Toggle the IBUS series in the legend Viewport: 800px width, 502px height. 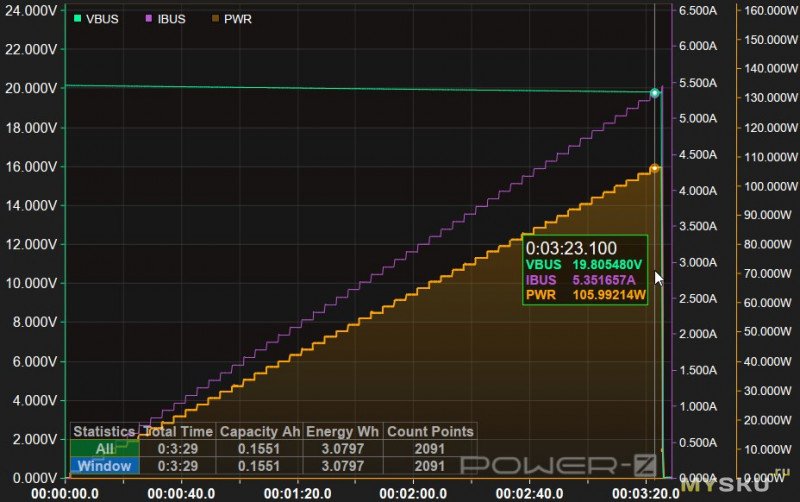pos(166,19)
